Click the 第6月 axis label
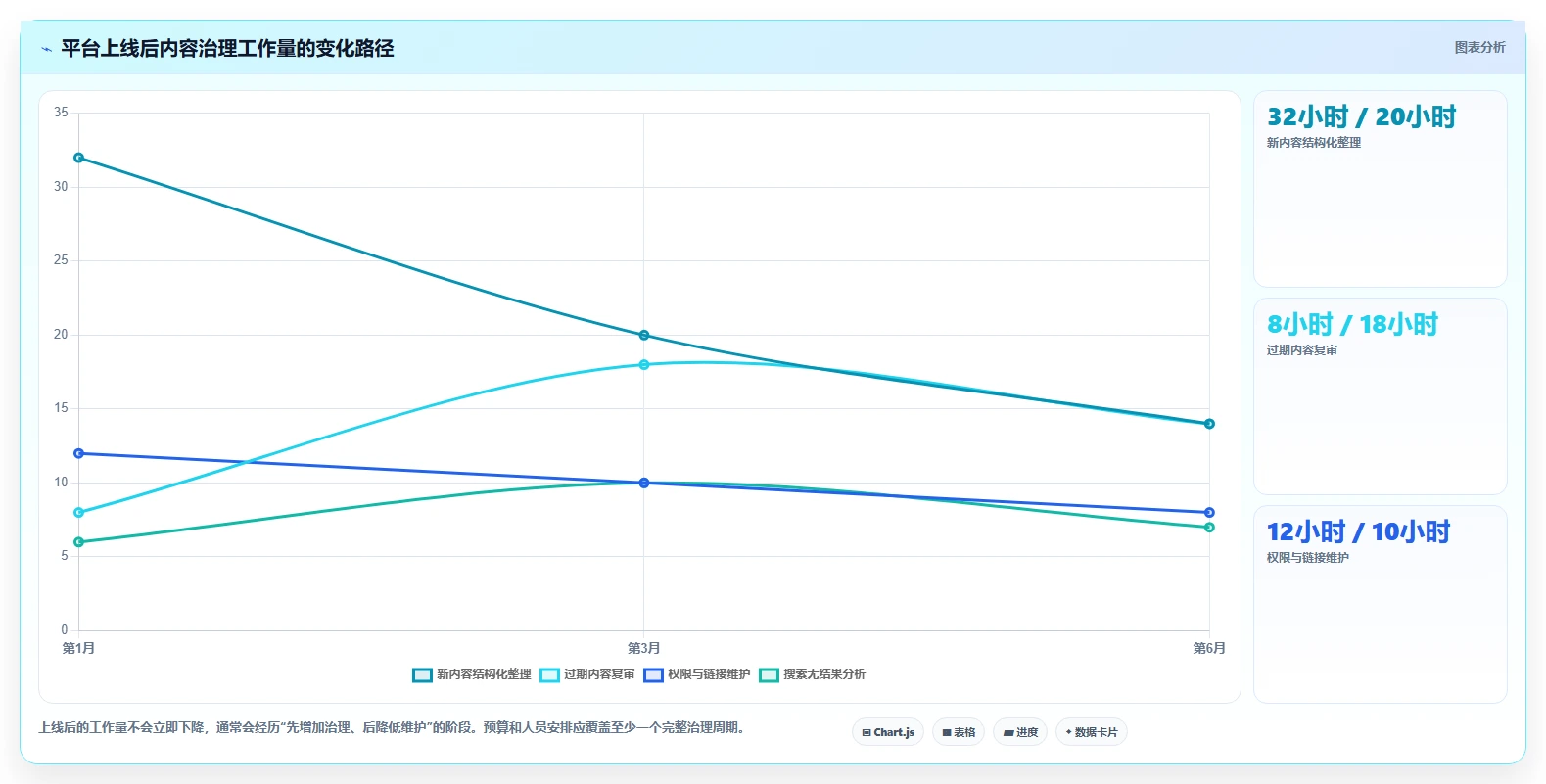 [x=1209, y=648]
